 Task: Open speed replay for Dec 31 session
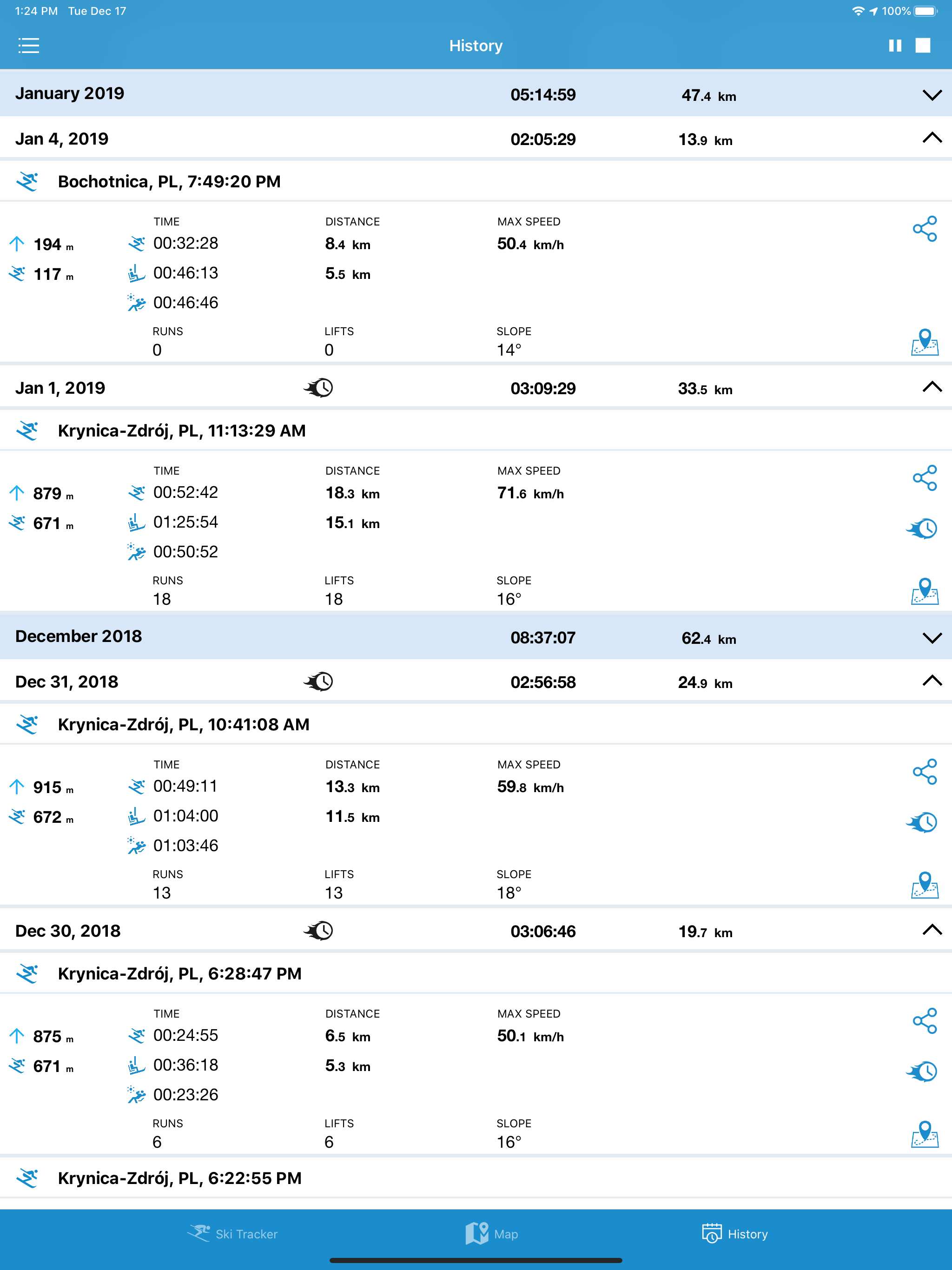(922, 822)
